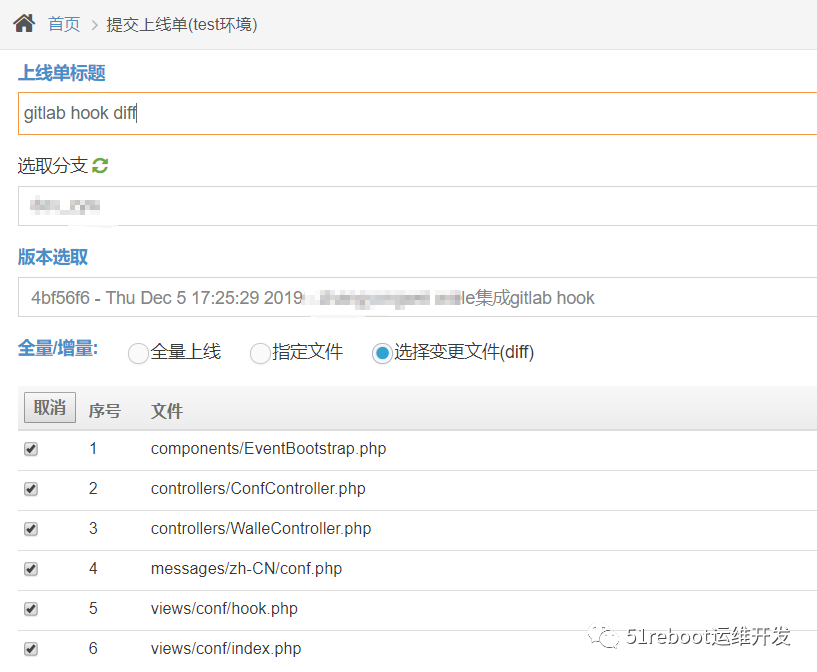
Task: Toggle checkbox for messages/zh-CN/conf.php
Action: coord(30,569)
